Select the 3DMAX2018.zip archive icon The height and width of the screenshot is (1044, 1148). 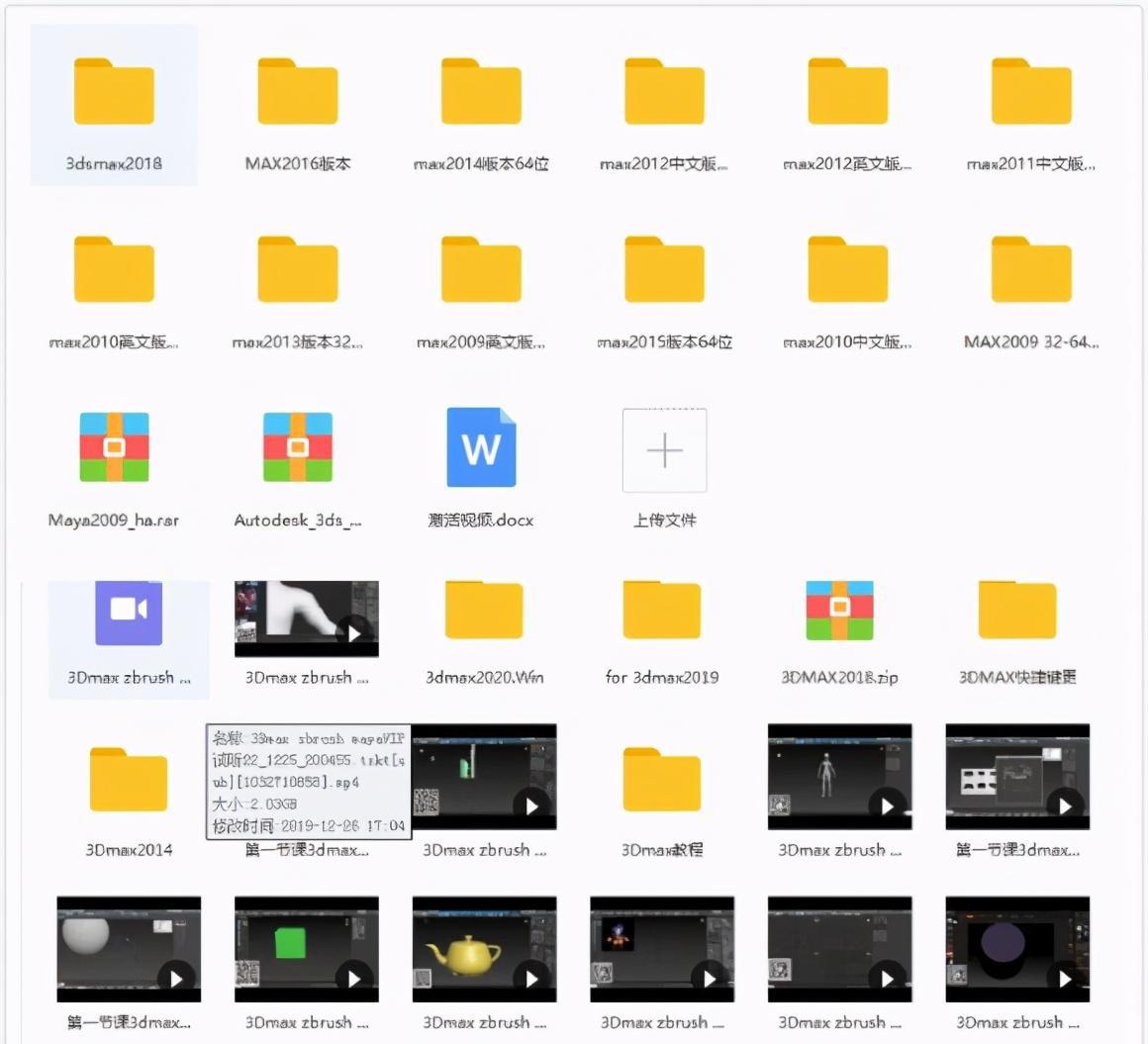[840, 611]
